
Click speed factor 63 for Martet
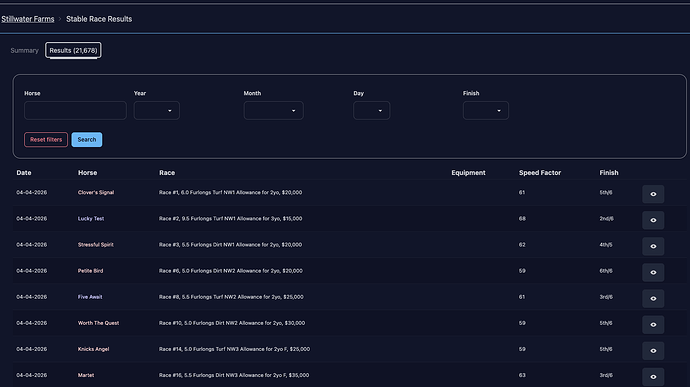click(x=522, y=375)
